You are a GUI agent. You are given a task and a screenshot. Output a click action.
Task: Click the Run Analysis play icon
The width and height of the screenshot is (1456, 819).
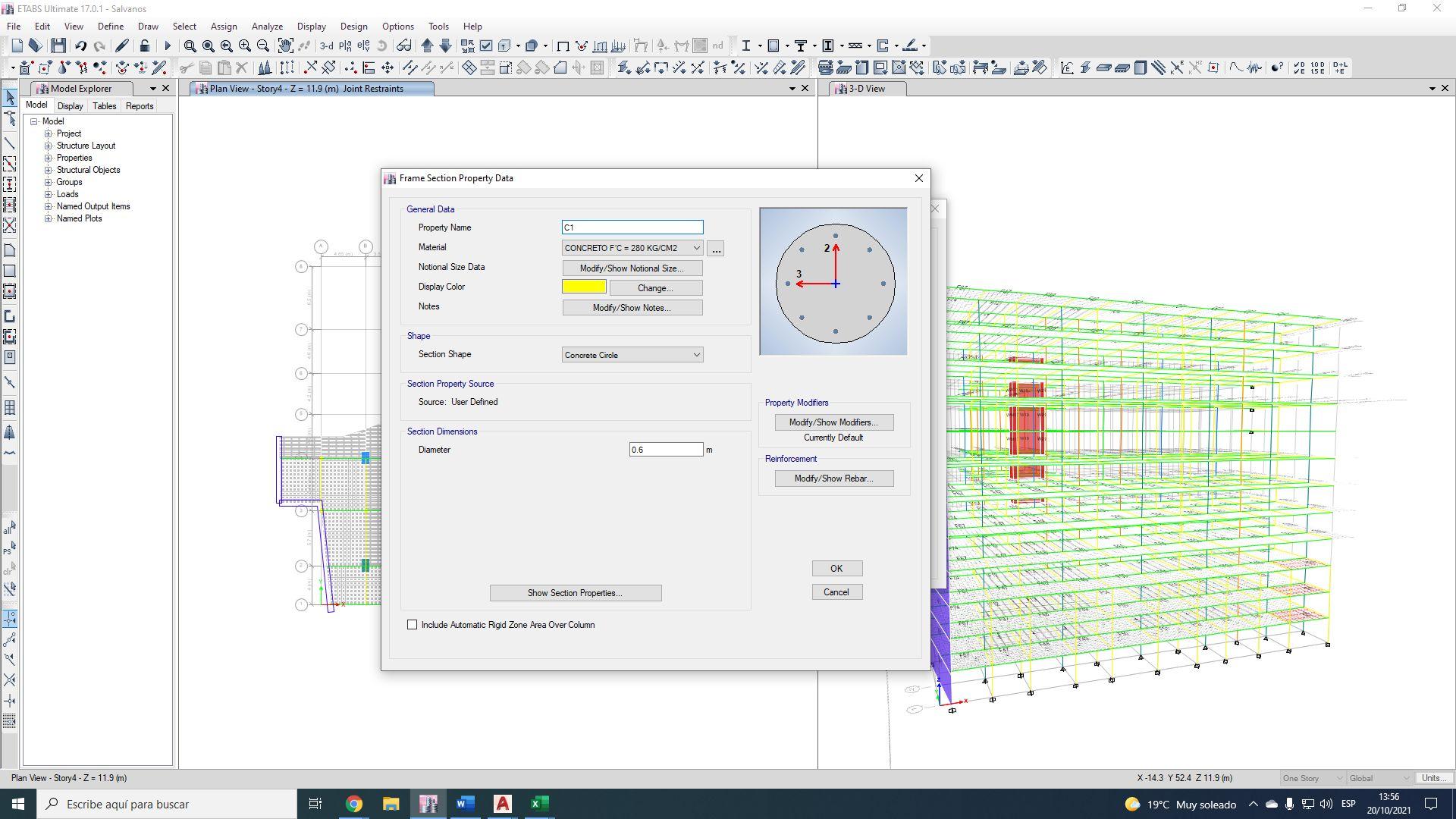click(x=168, y=45)
